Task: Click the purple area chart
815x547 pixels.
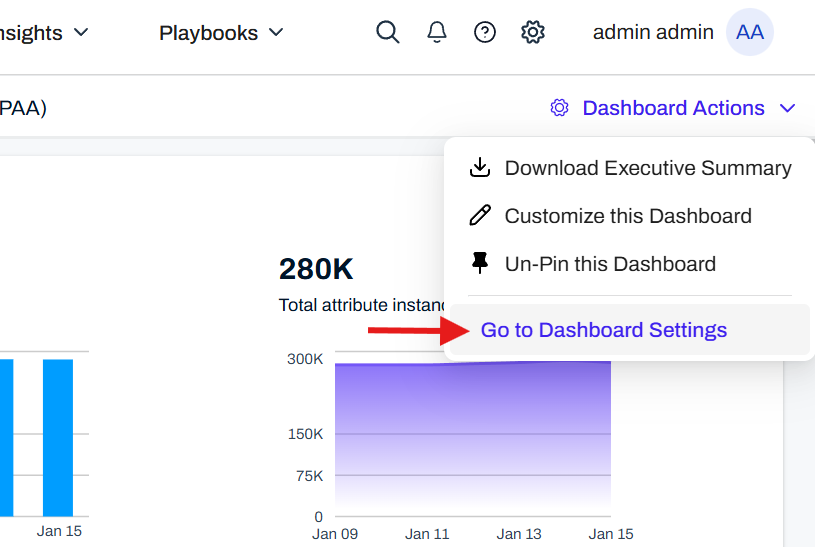Action: click(x=472, y=440)
